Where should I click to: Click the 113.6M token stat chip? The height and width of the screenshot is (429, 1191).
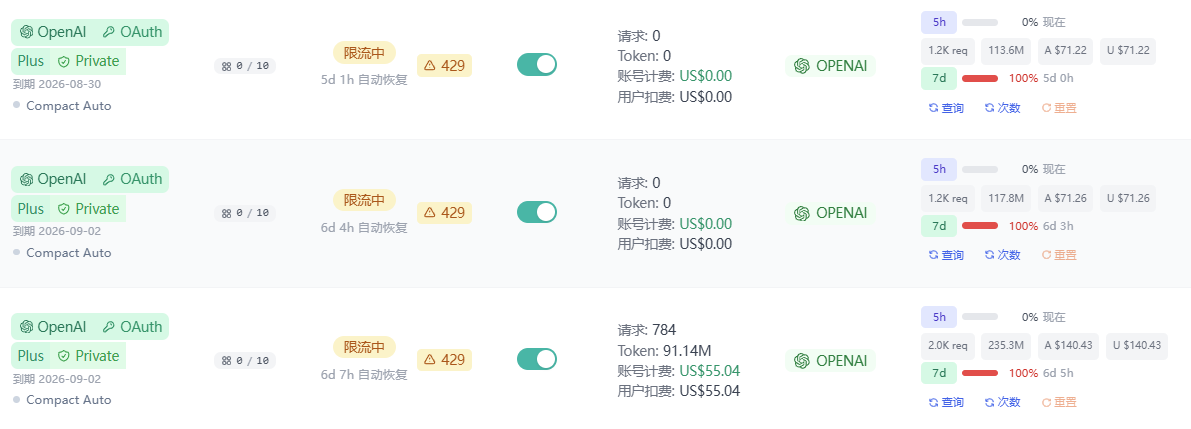[x=1006, y=50]
